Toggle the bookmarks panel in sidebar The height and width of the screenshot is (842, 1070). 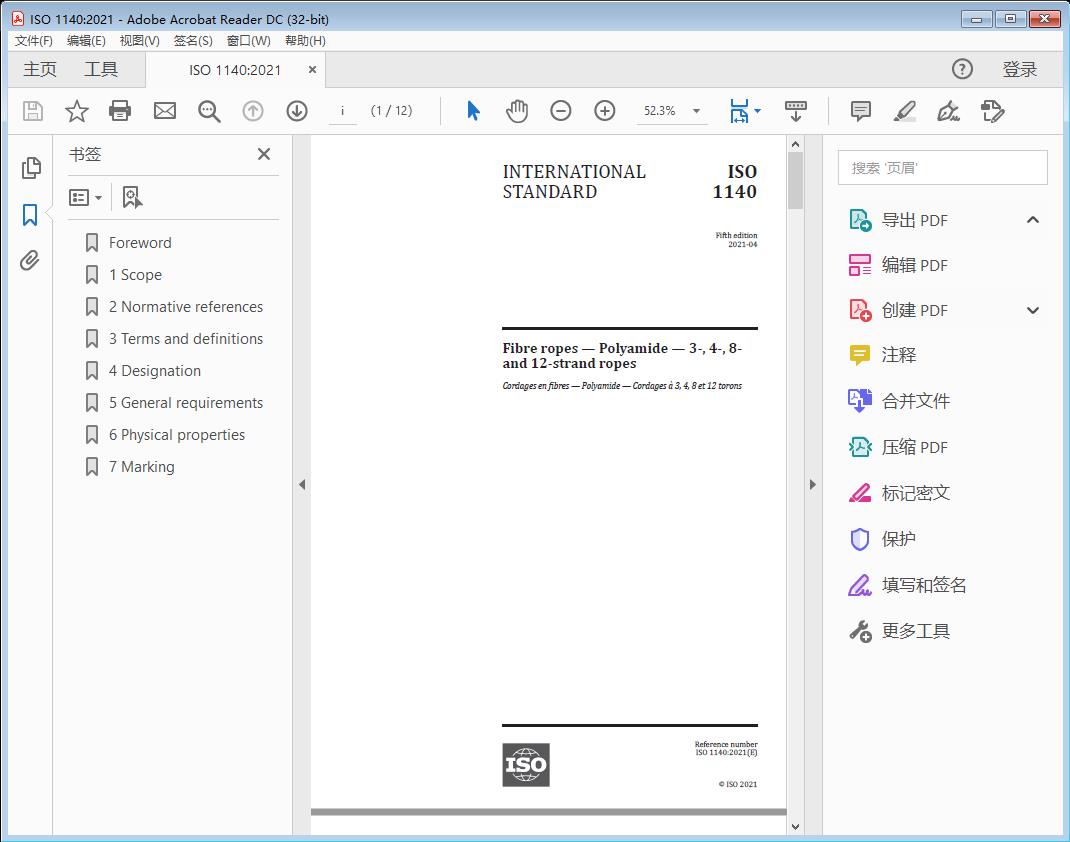[30, 214]
